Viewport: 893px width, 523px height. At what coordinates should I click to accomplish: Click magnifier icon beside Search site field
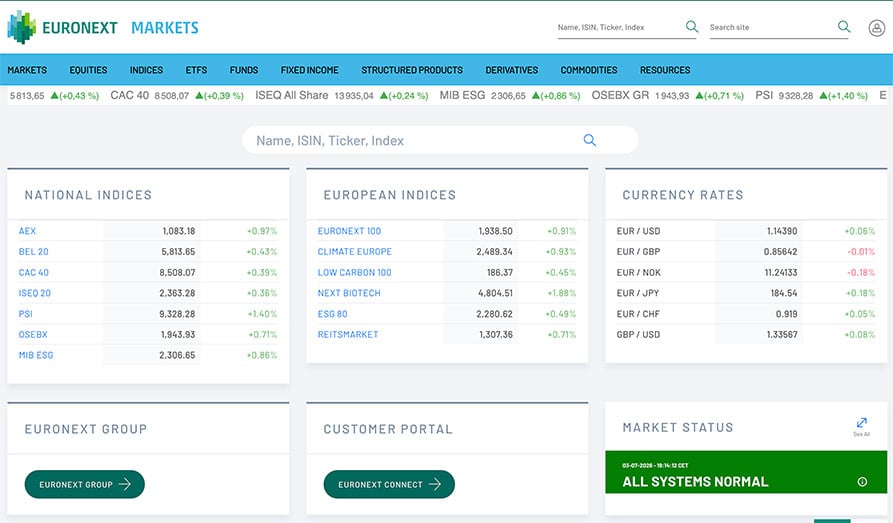[x=843, y=26]
